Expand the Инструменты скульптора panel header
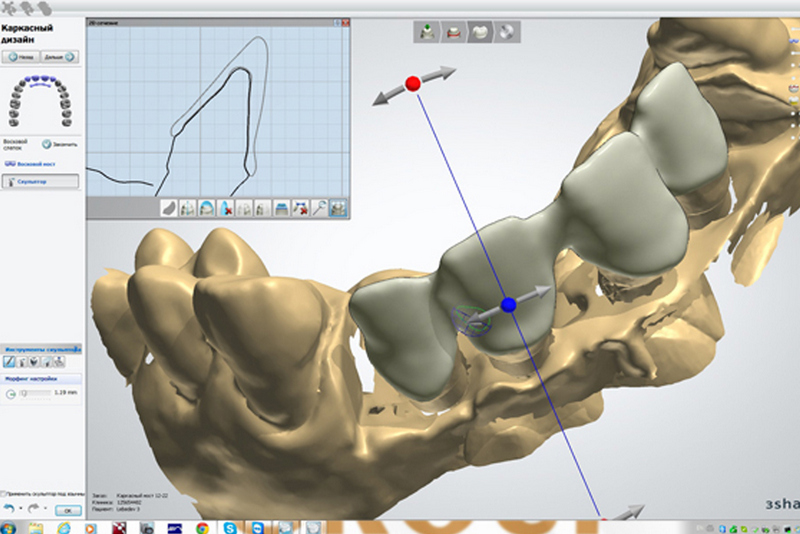Viewport: 800px width, 534px height. (40, 348)
